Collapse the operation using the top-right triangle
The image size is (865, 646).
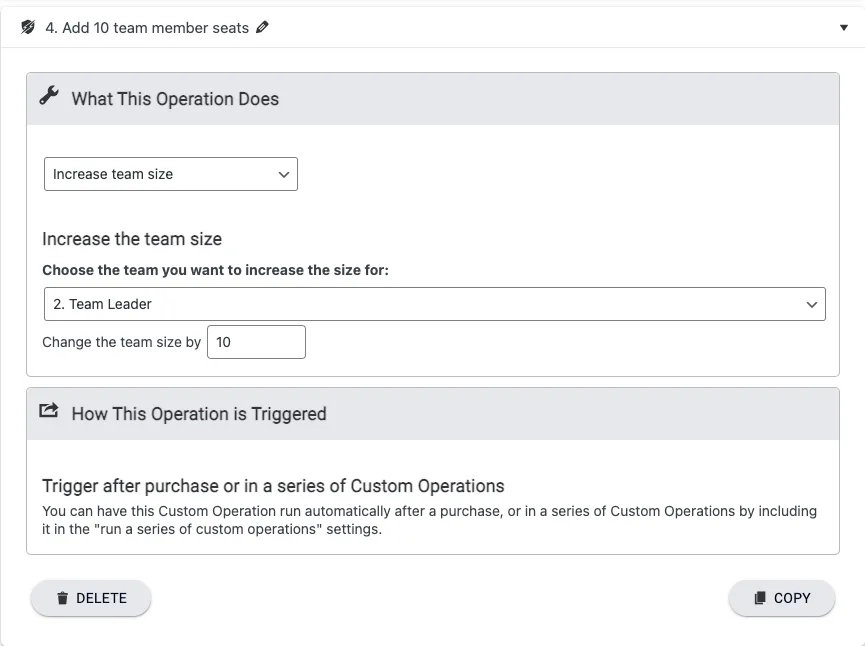(842, 27)
